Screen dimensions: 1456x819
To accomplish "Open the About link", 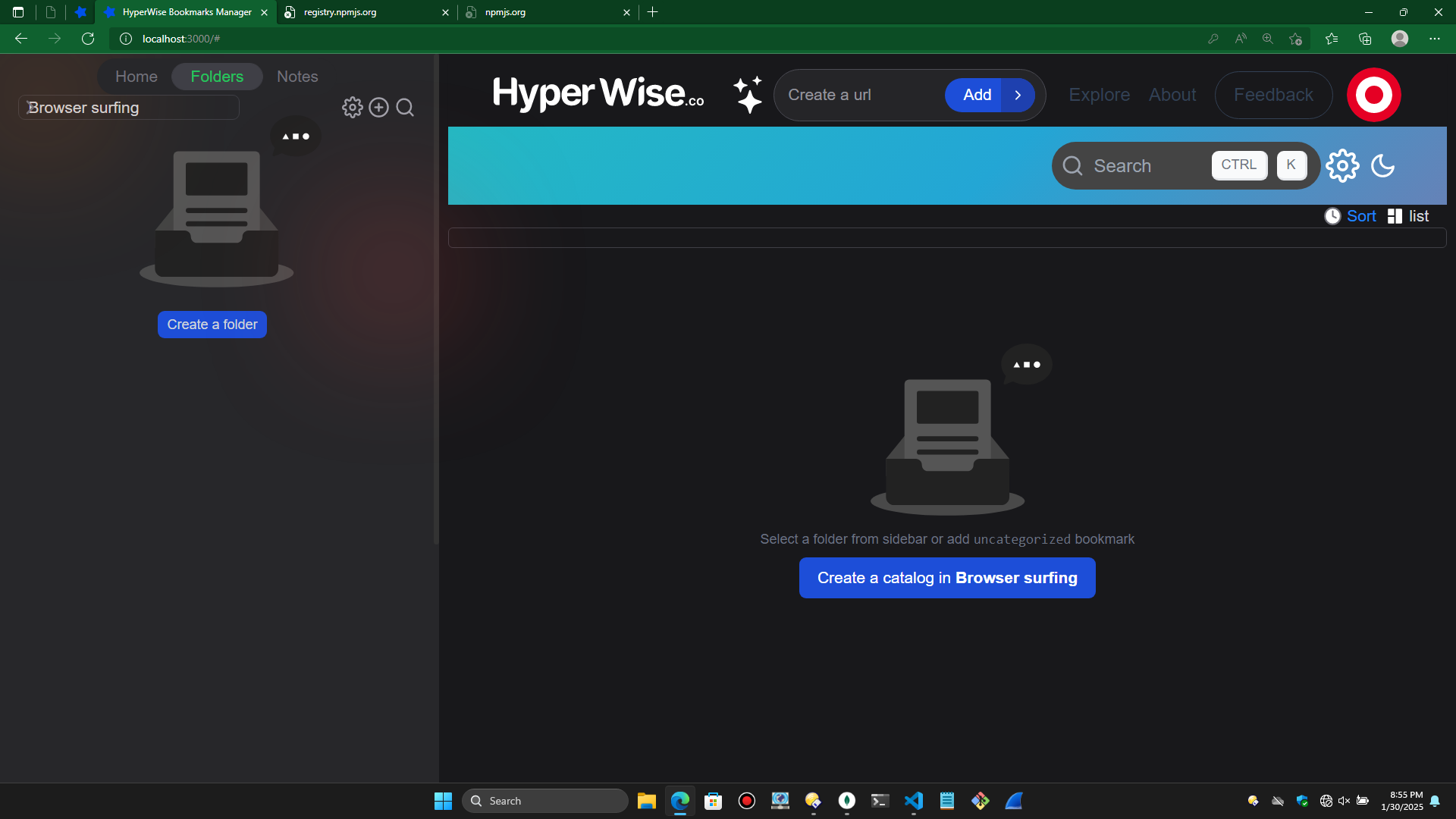I will click(x=1172, y=95).
